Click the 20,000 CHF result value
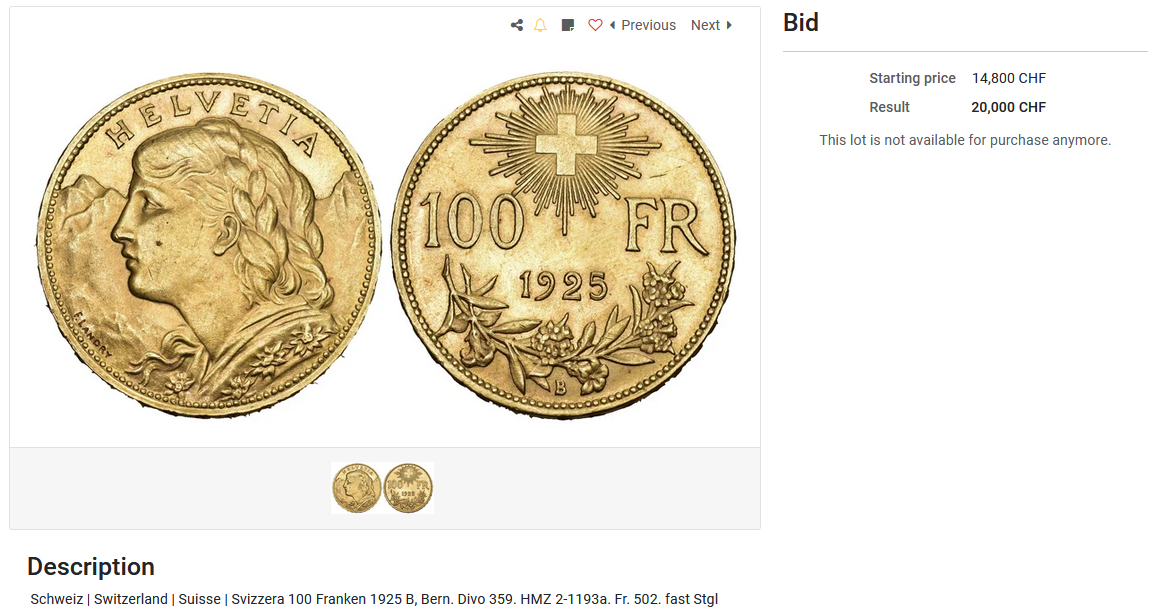 click(x=1009, y=107)
